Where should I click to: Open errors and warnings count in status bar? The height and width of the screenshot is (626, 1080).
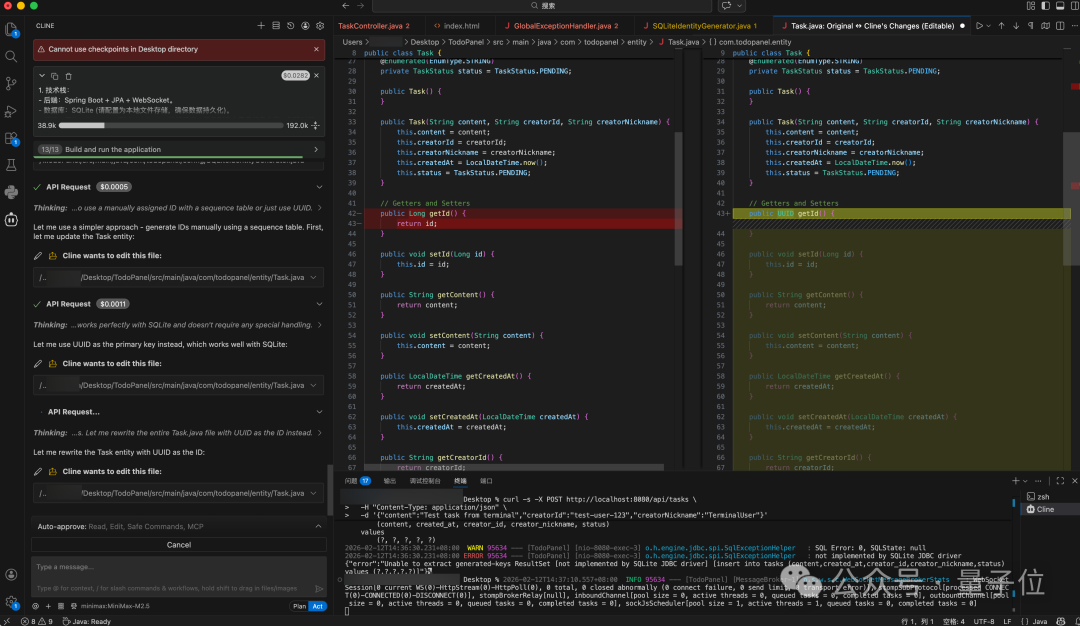point(37,621)
